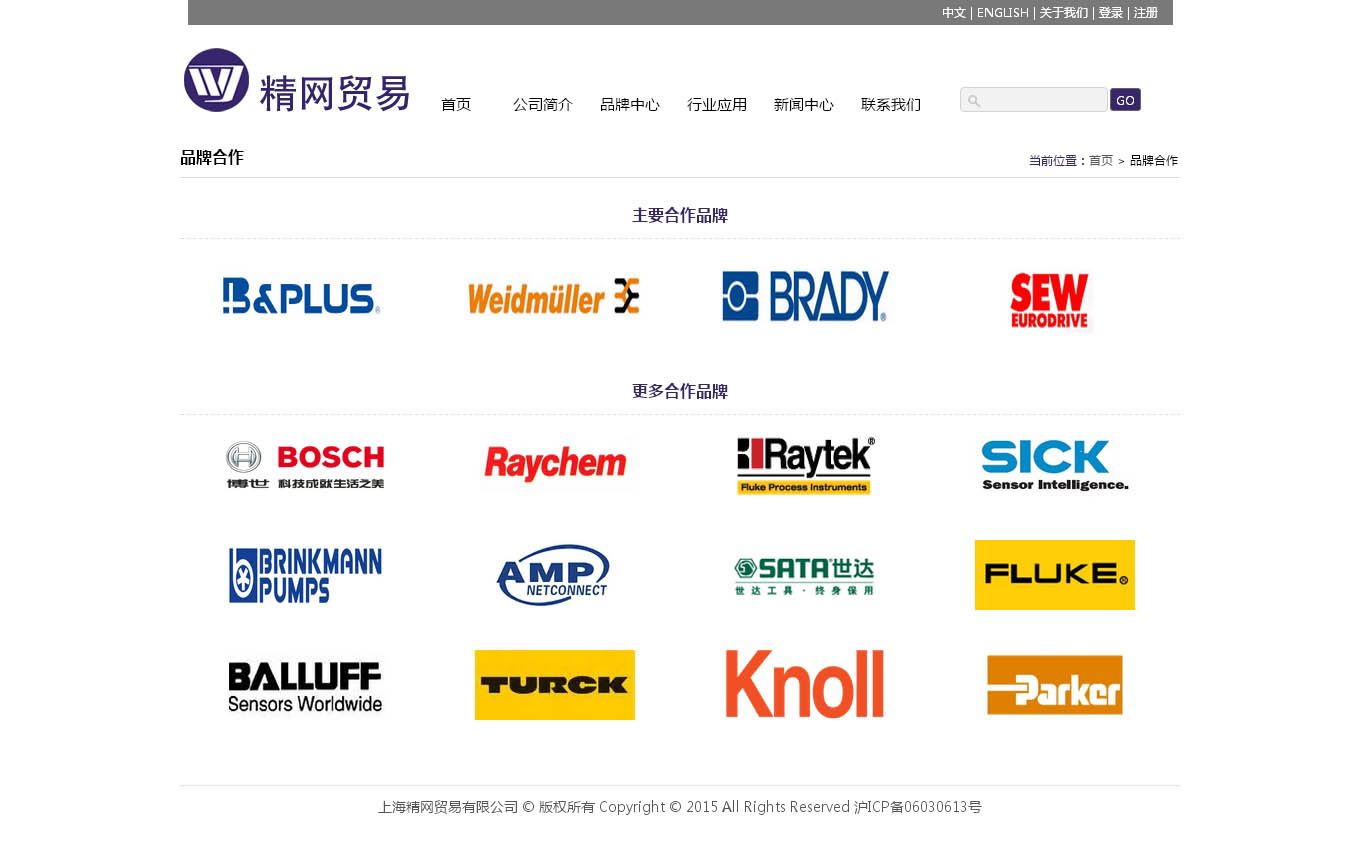Open the AMP Netconnect logo
Screen dimensions: 1360x841
click(553, 575)
